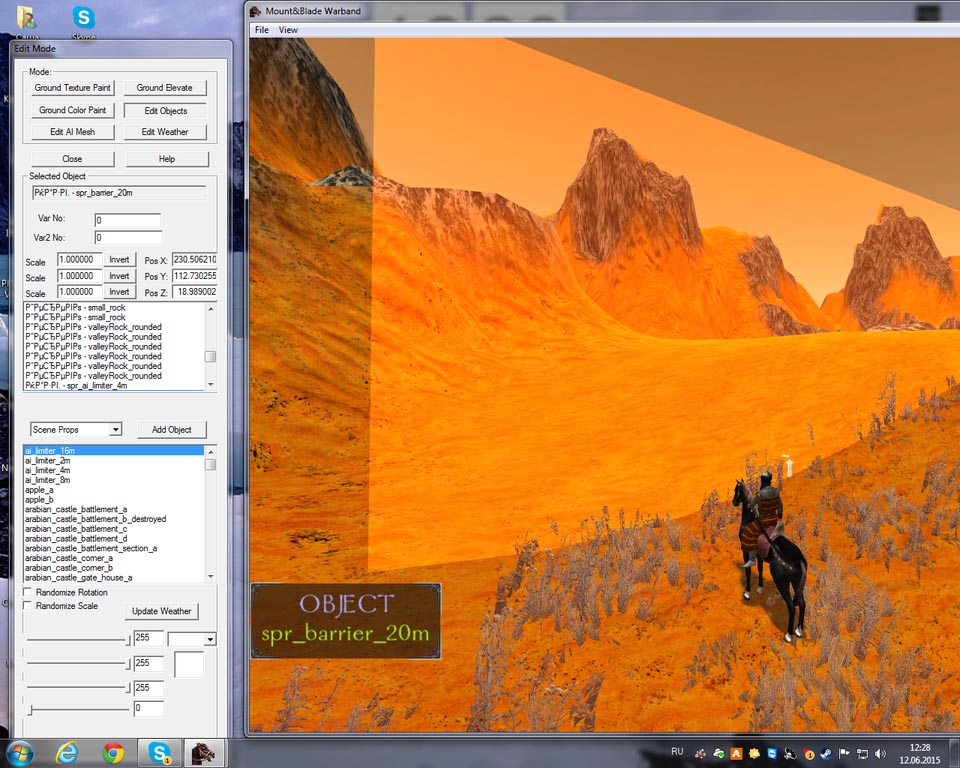Open the File menu

[261, 30]
